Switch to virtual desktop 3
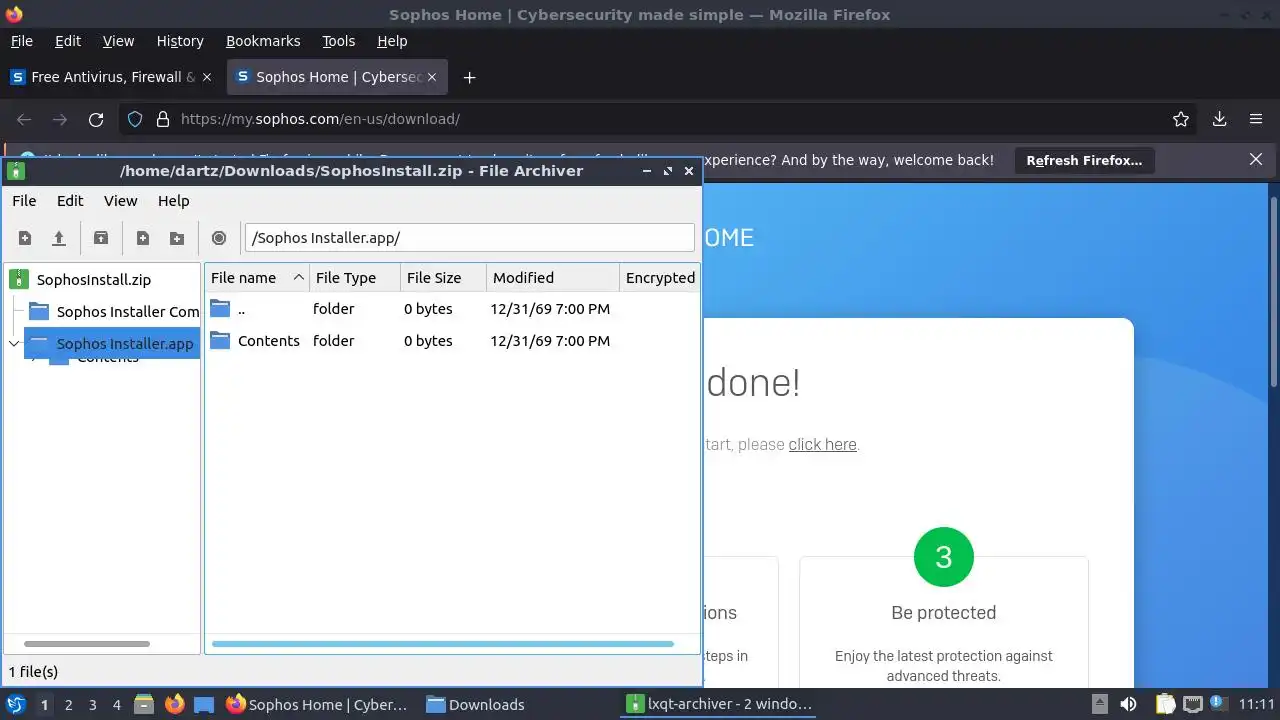 92,705
